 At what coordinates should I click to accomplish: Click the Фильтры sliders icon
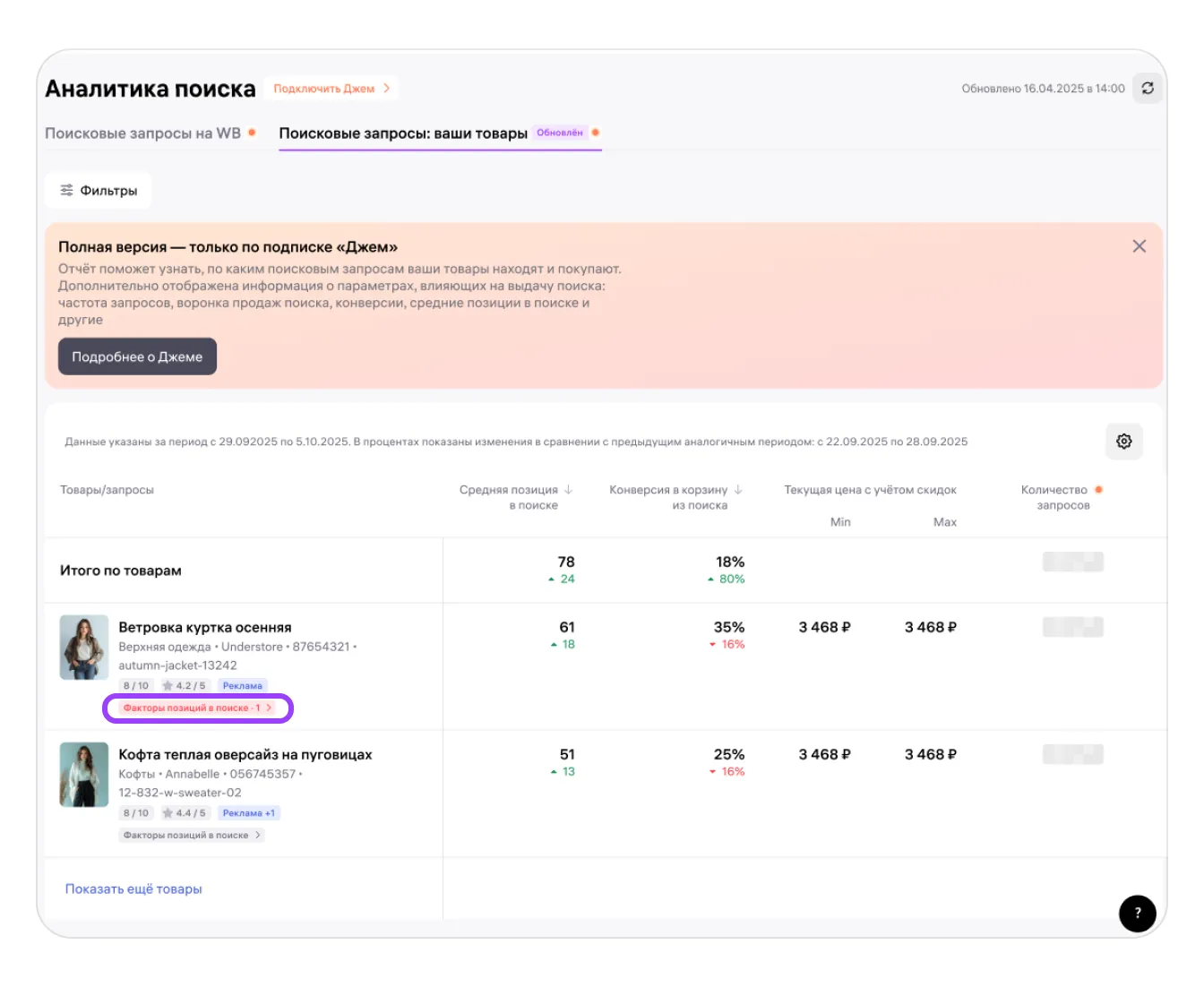(66, 191)
